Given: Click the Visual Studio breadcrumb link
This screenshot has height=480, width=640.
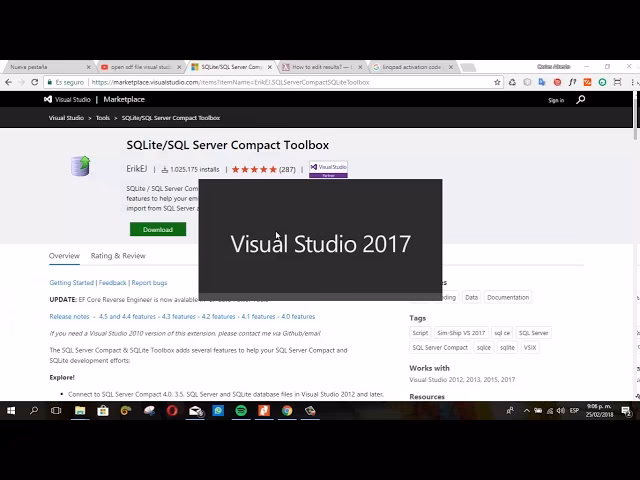Looking at the screenshot, I should pyautogui.click(x=66, y=118).
